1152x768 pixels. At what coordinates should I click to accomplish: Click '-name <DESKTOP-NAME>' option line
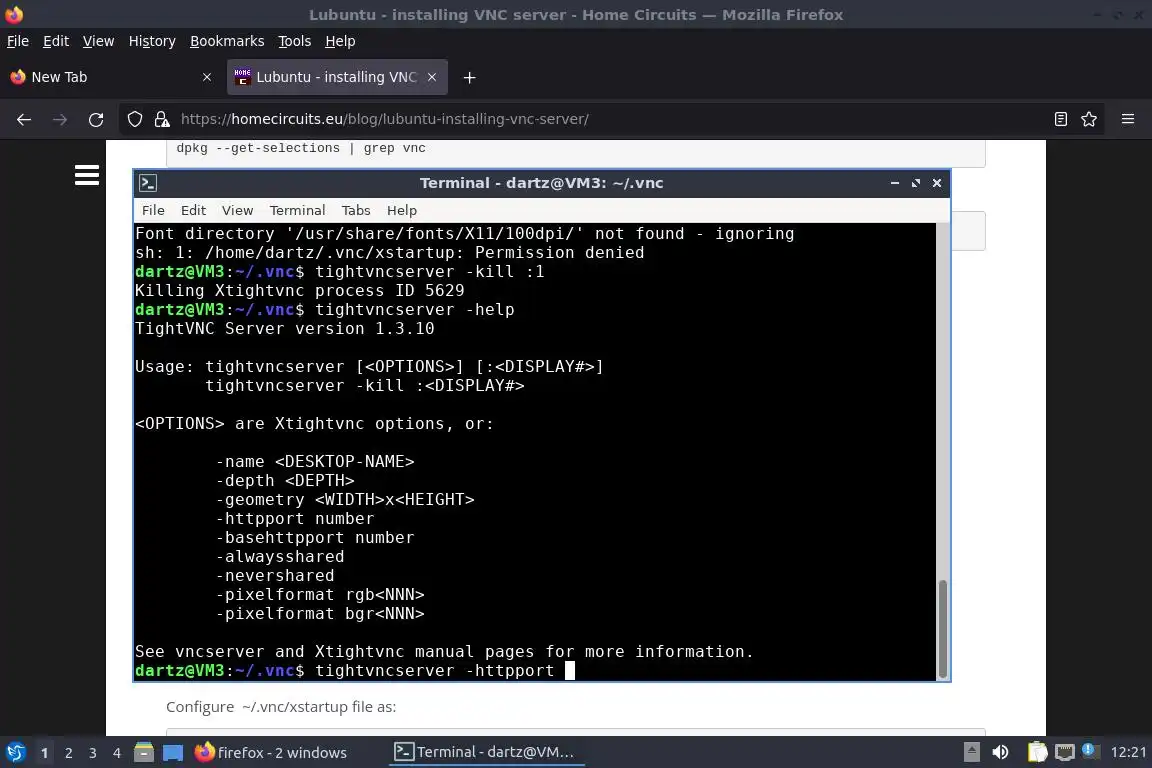[314, 462]
